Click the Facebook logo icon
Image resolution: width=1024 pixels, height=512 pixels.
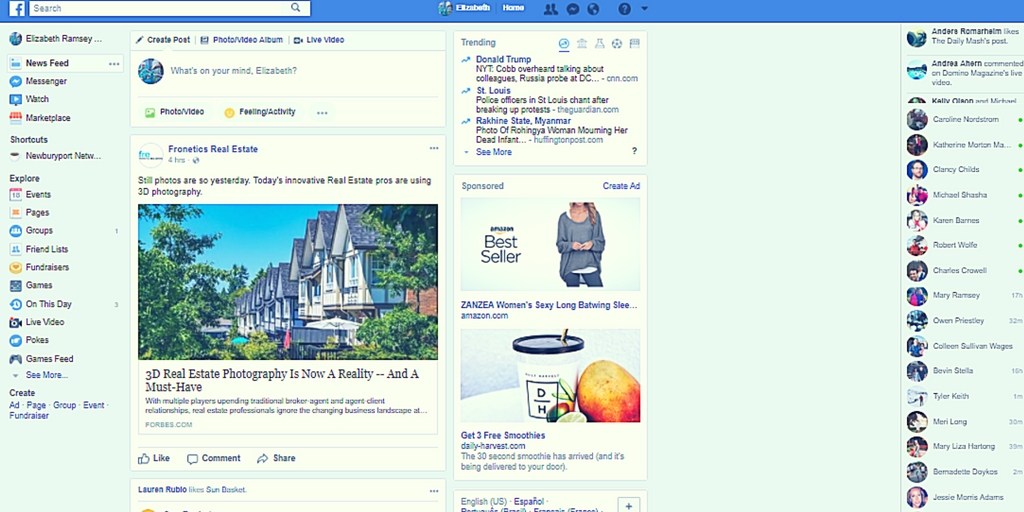coord(16,8)
